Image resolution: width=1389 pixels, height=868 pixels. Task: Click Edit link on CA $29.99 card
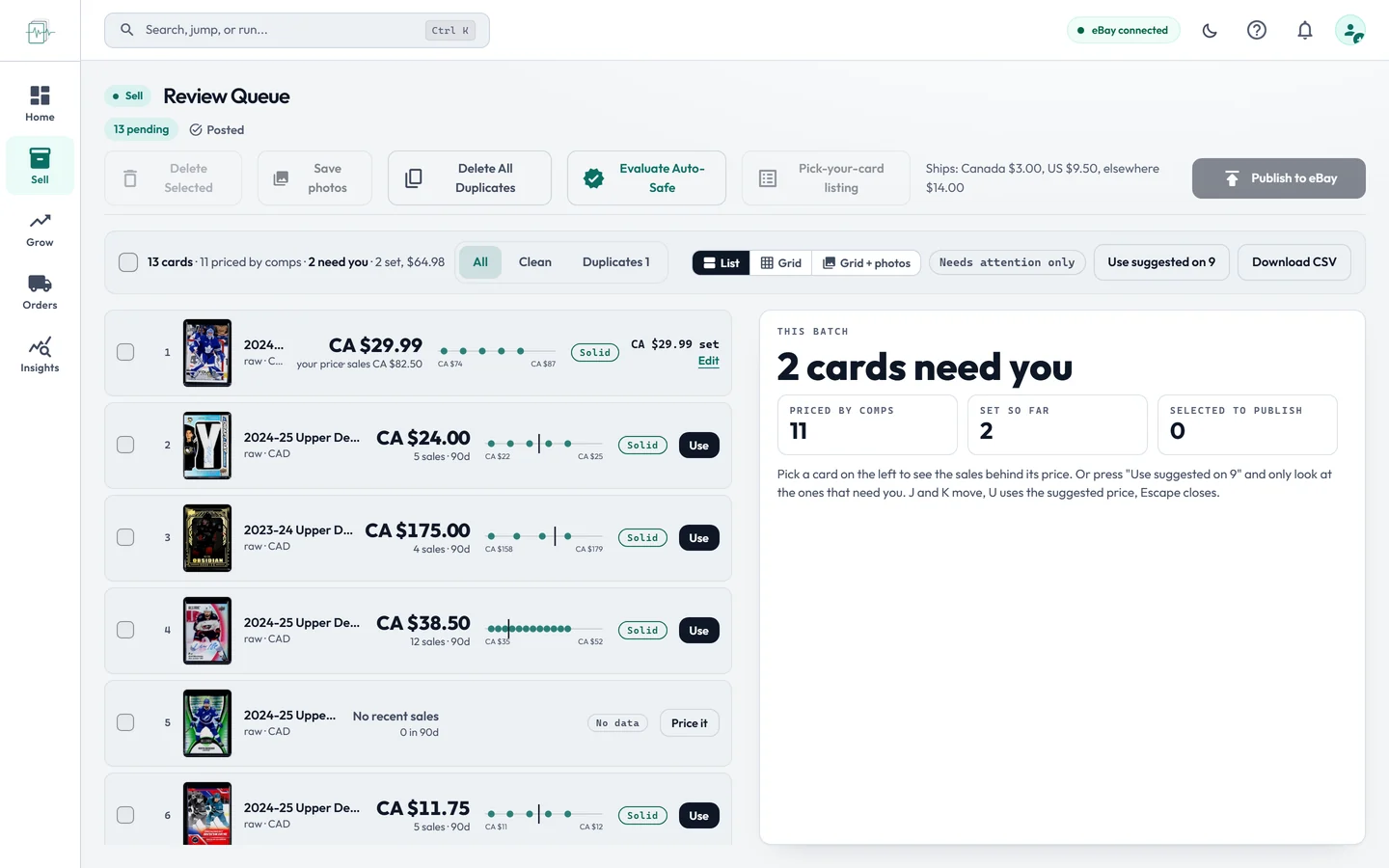[x=709, y=361]
